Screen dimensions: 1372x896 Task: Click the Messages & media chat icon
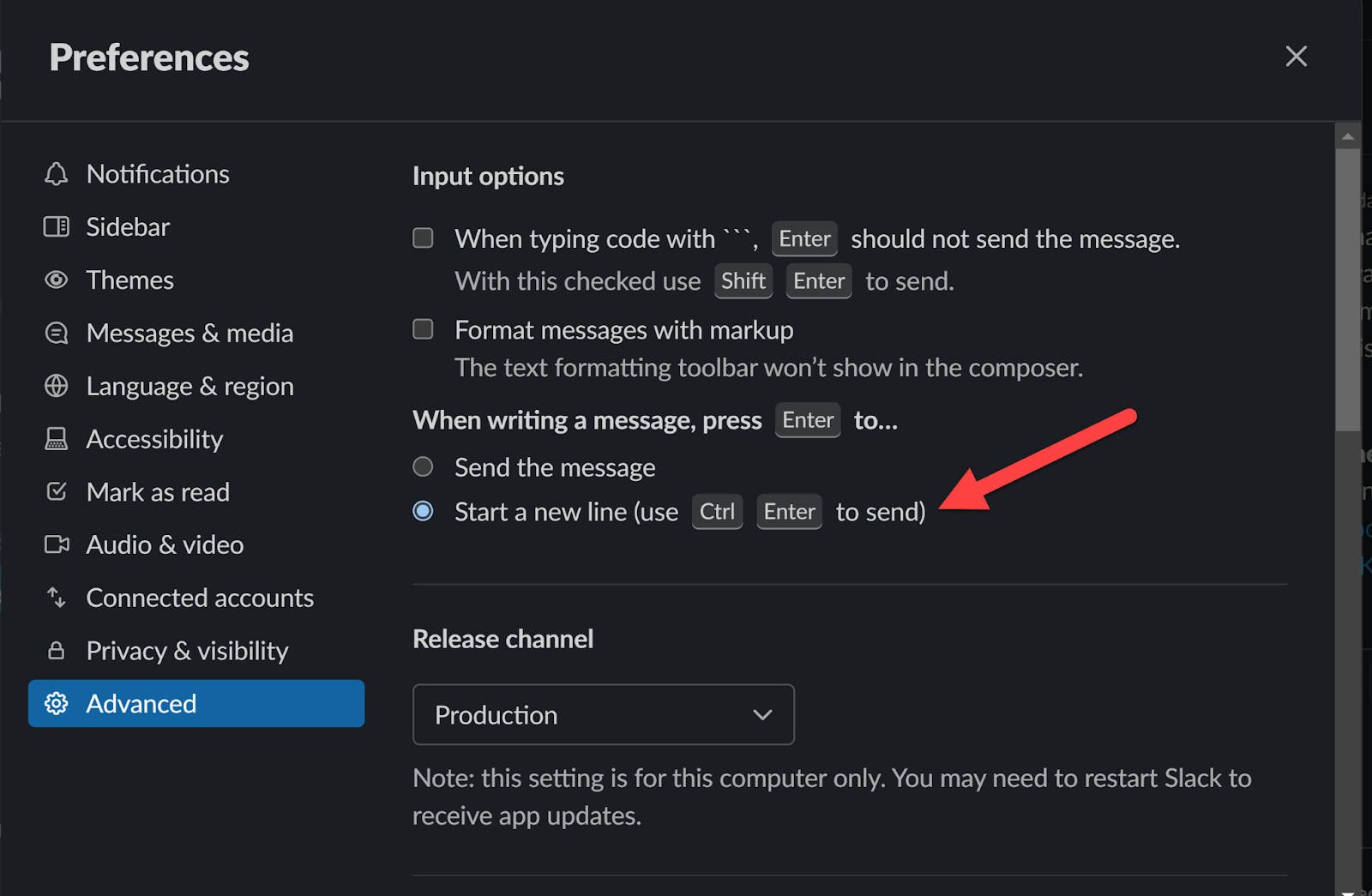pos(57,333)
